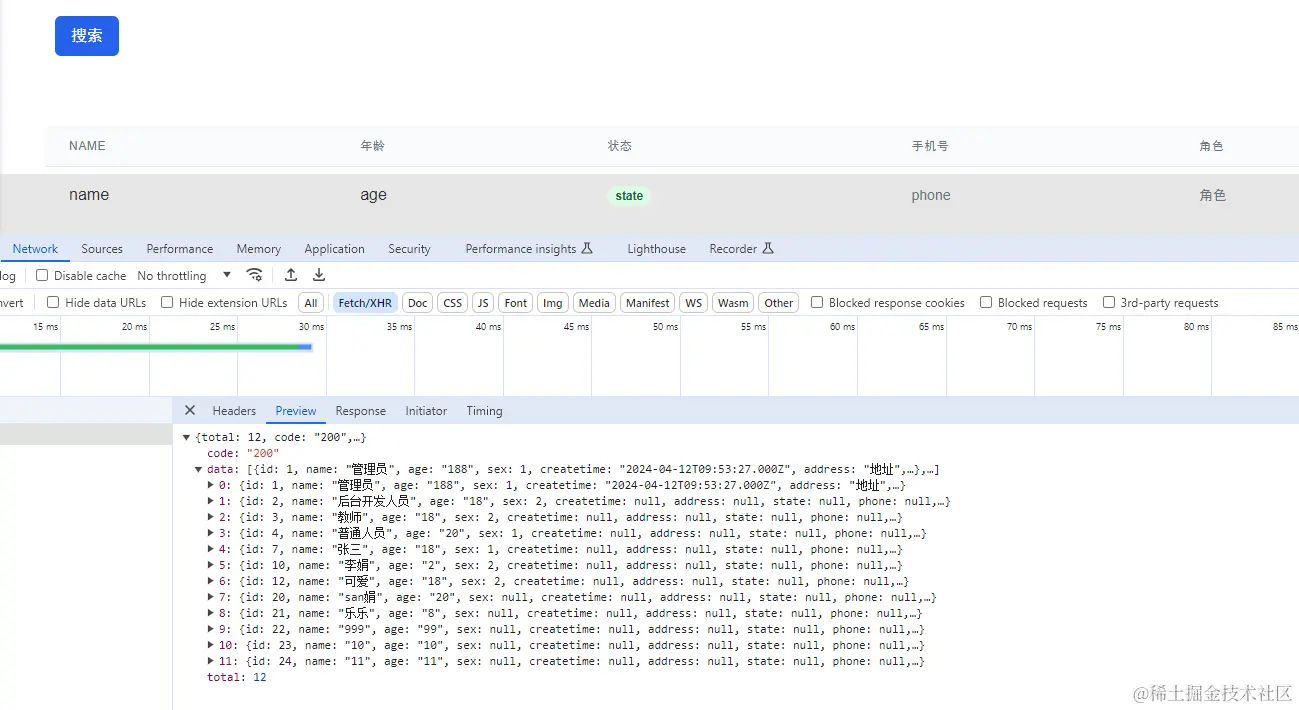Expand data item 7 san娟
This screenshot has width=1299, height=710.
(x=211, y=598)
